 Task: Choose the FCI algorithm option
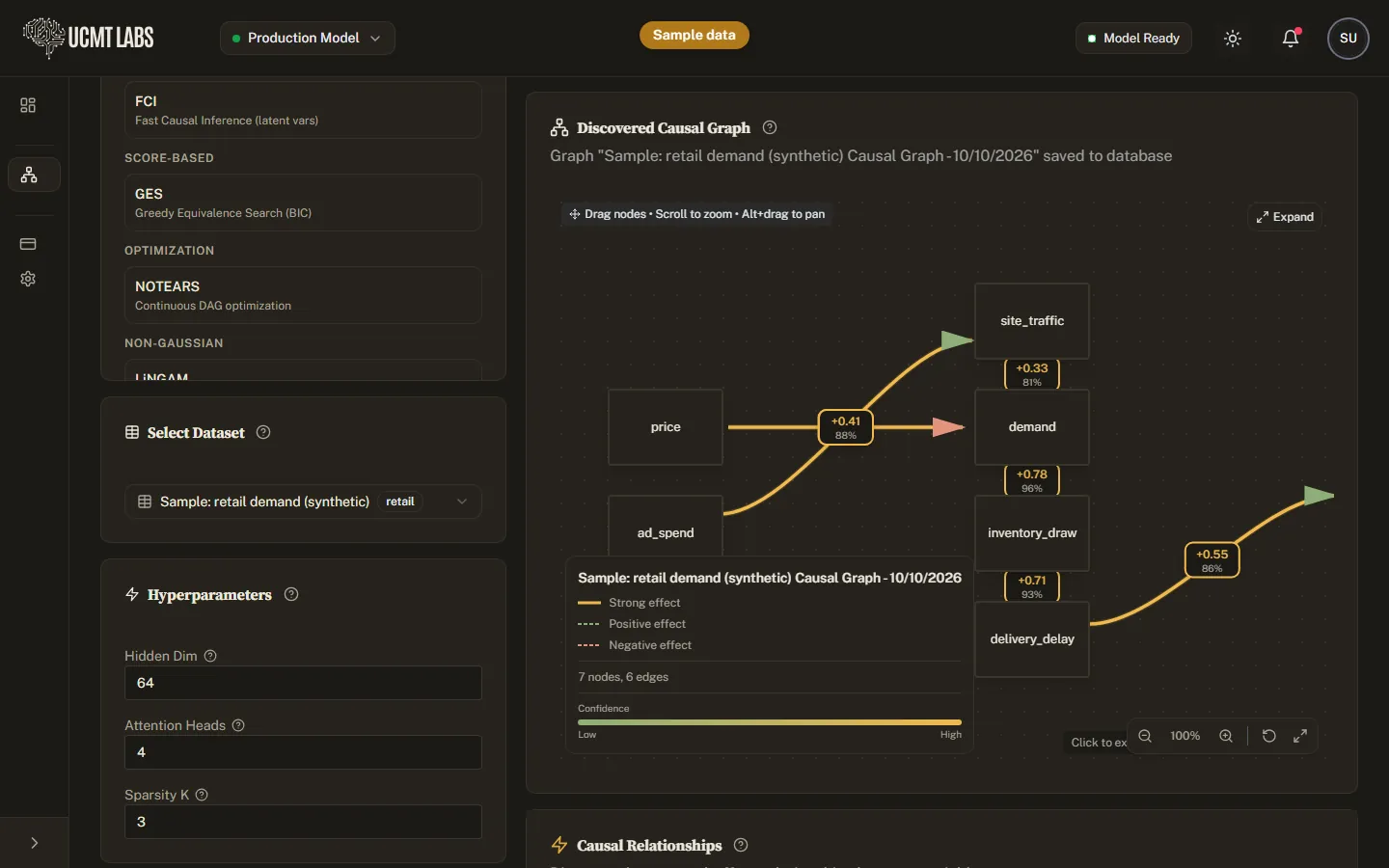click(303, 110)
